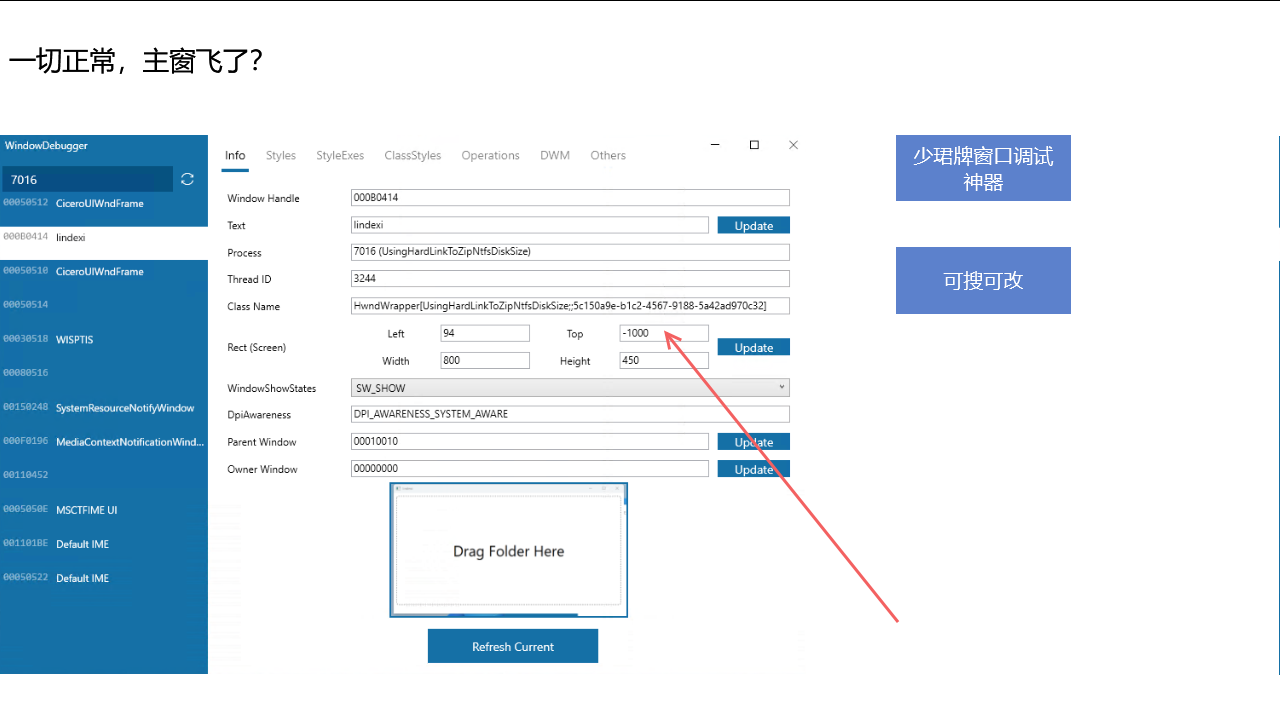The width and height of the screenshot is (1280, 720).
Task: Open the StyleExes tab
Action: point(340,155)
